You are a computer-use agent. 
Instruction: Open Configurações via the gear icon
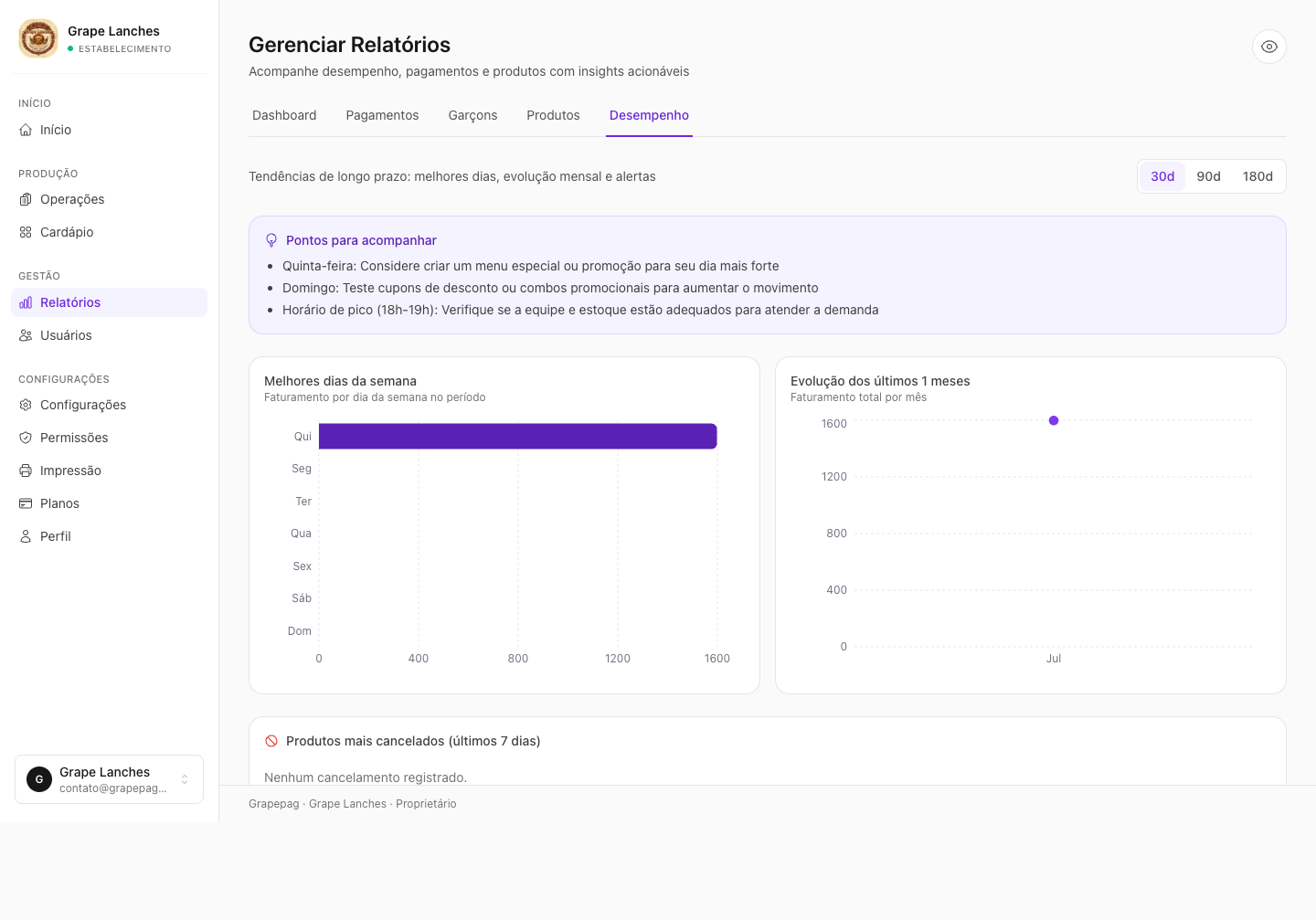pos(26,405)
